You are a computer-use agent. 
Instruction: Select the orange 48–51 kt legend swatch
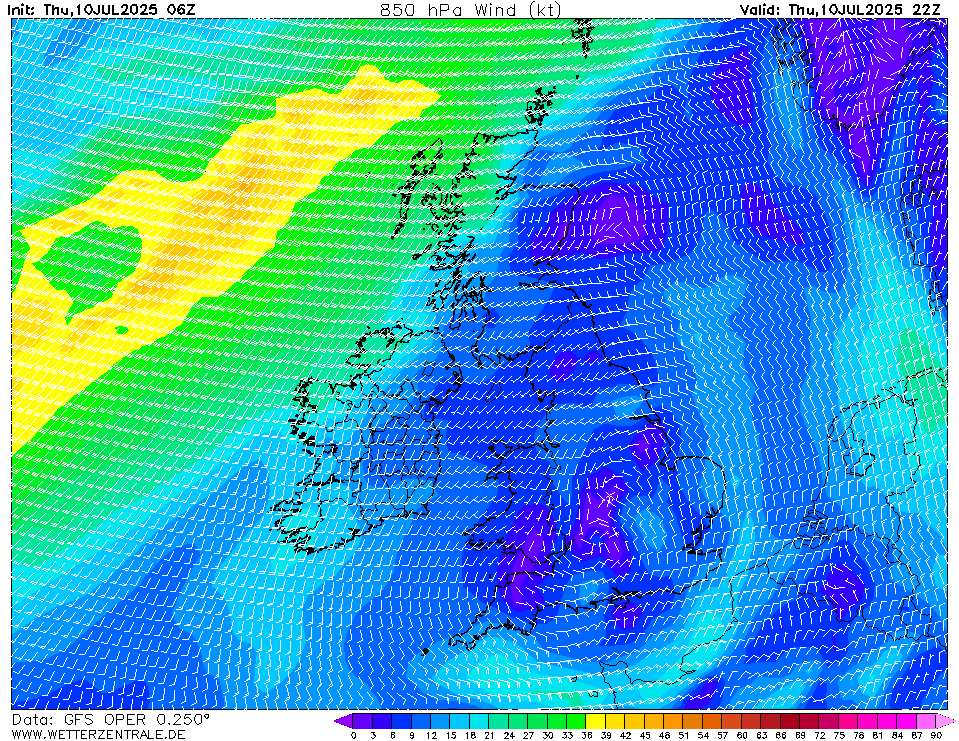(x=673, y=721)
